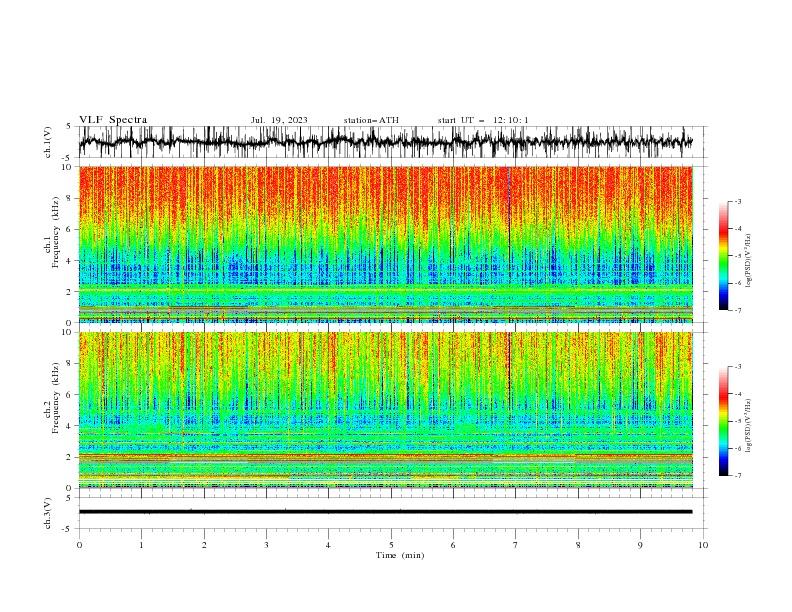Click the ch.2 spectrogram image
The height and width of the screenshot is (612, 792).
[x=386, y=410]
